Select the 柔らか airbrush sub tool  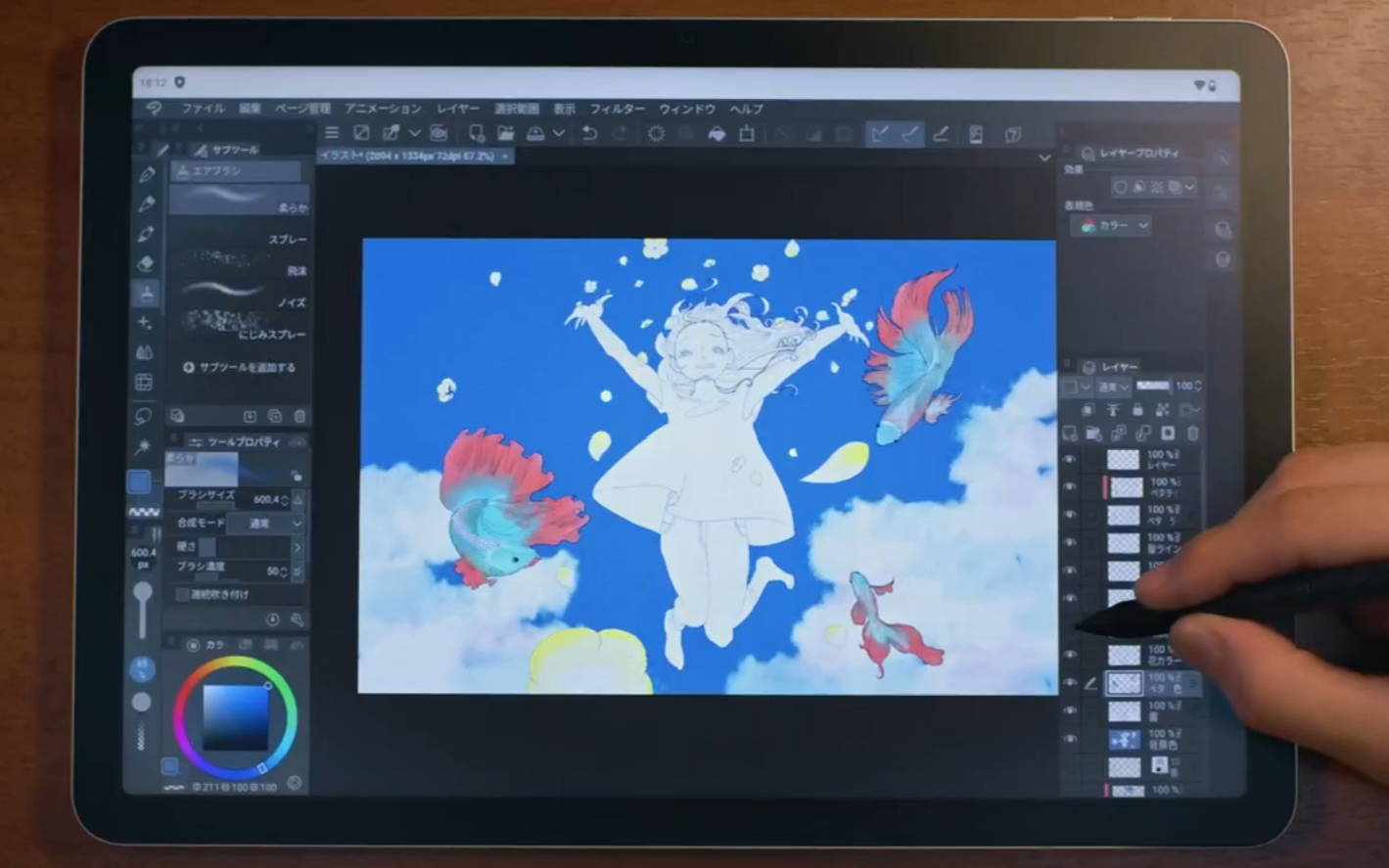[240, 200]
